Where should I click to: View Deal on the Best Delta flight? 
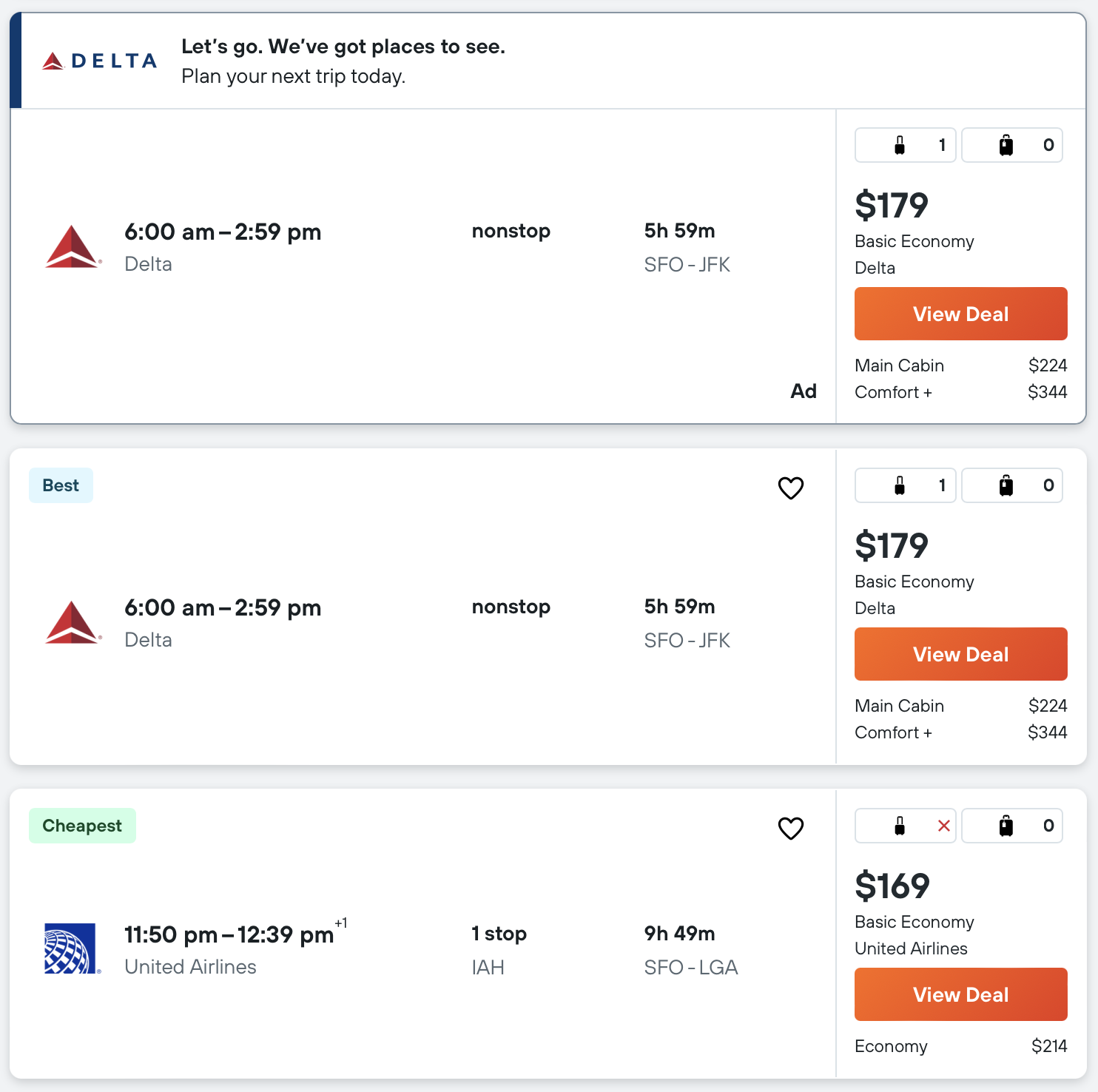pos(960,654)
